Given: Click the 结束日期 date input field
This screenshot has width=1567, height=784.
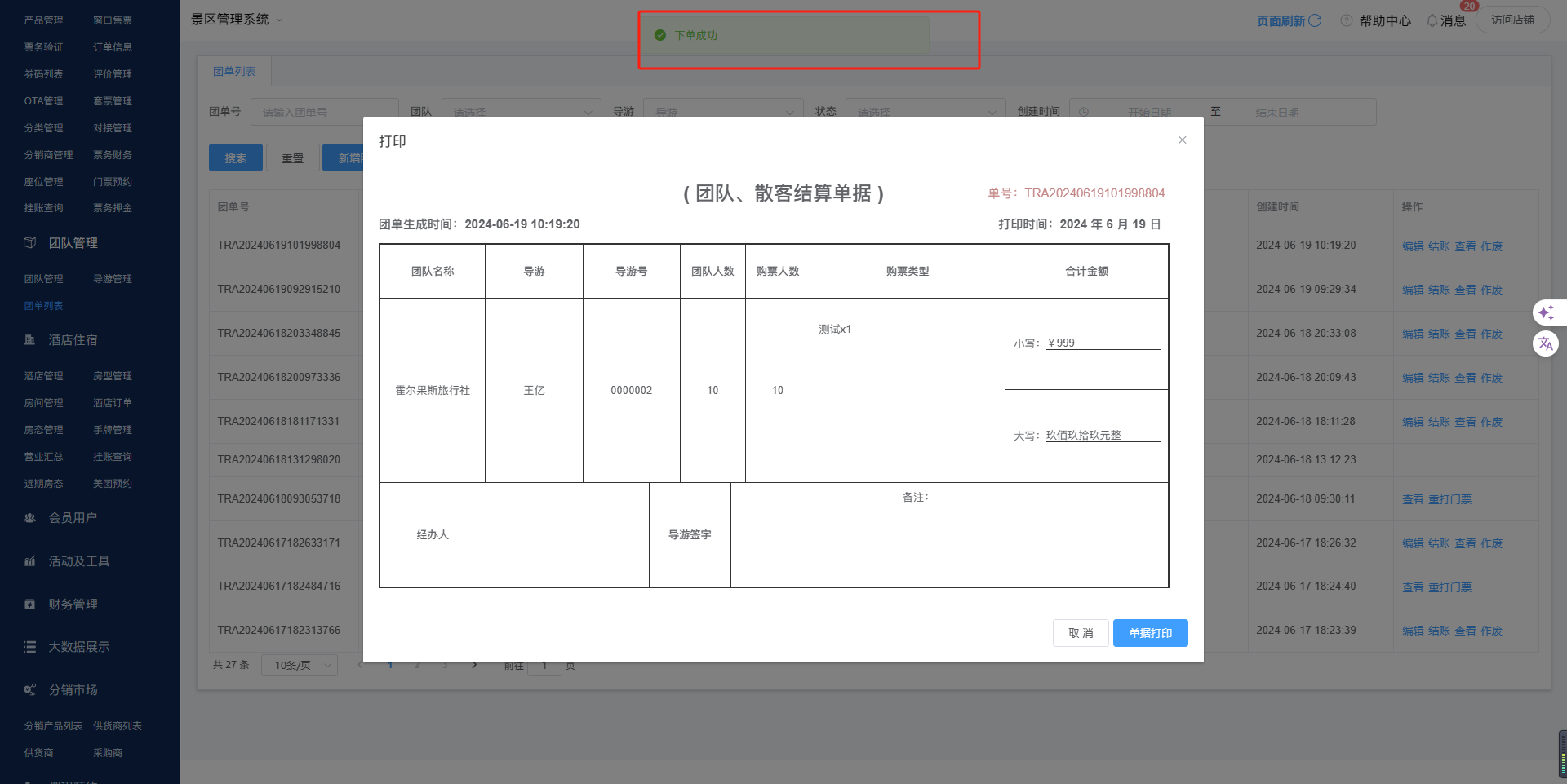Looking at the screenshot, I should coord(1276,113).
